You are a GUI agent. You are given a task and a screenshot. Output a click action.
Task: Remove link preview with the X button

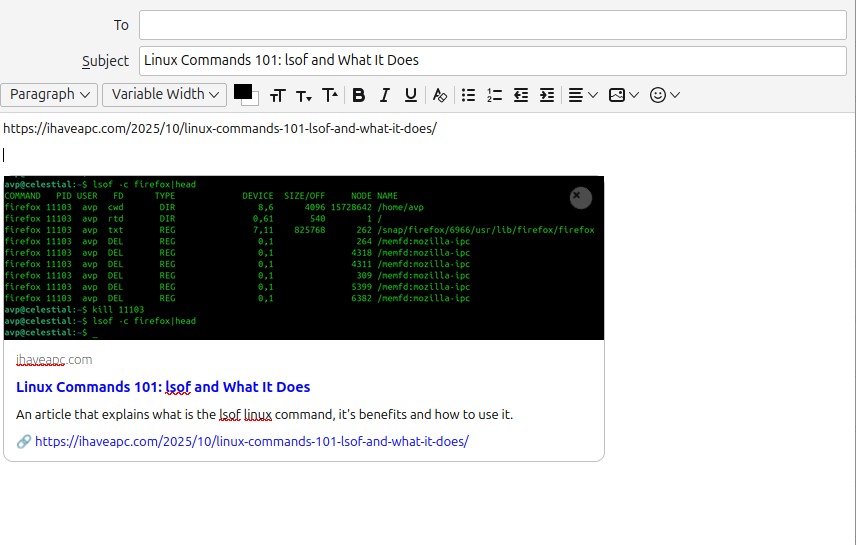click(581, 198)
